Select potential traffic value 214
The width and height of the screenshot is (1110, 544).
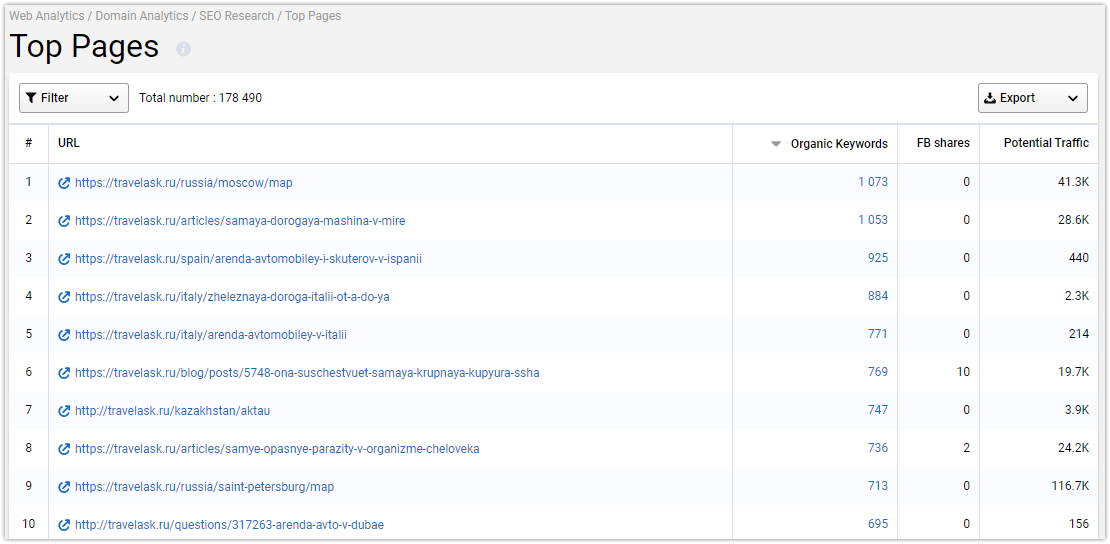[1079, 334]
